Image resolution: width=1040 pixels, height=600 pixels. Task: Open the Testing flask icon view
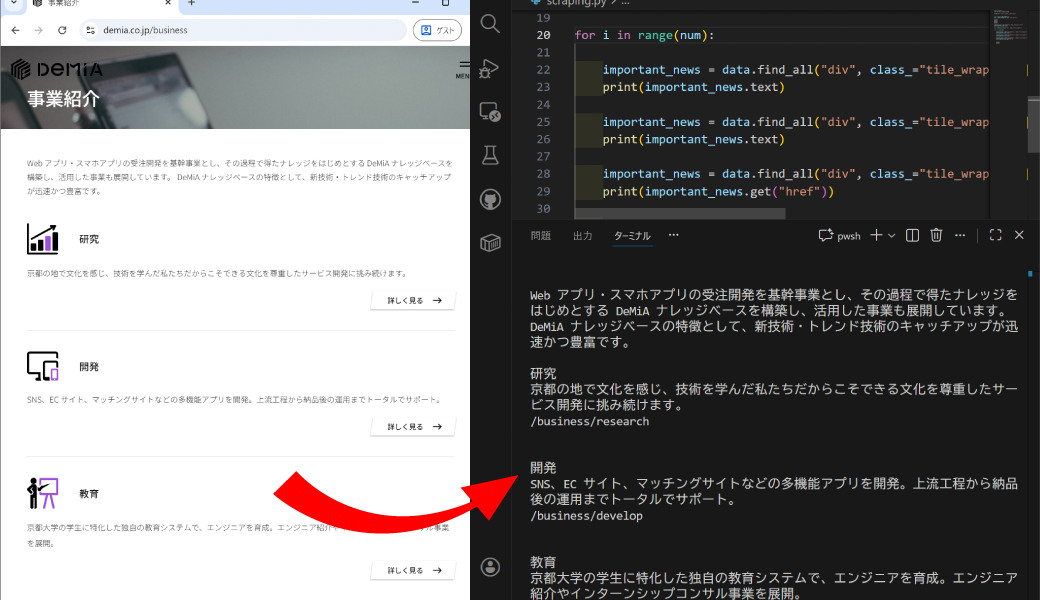tap(490, 155)
